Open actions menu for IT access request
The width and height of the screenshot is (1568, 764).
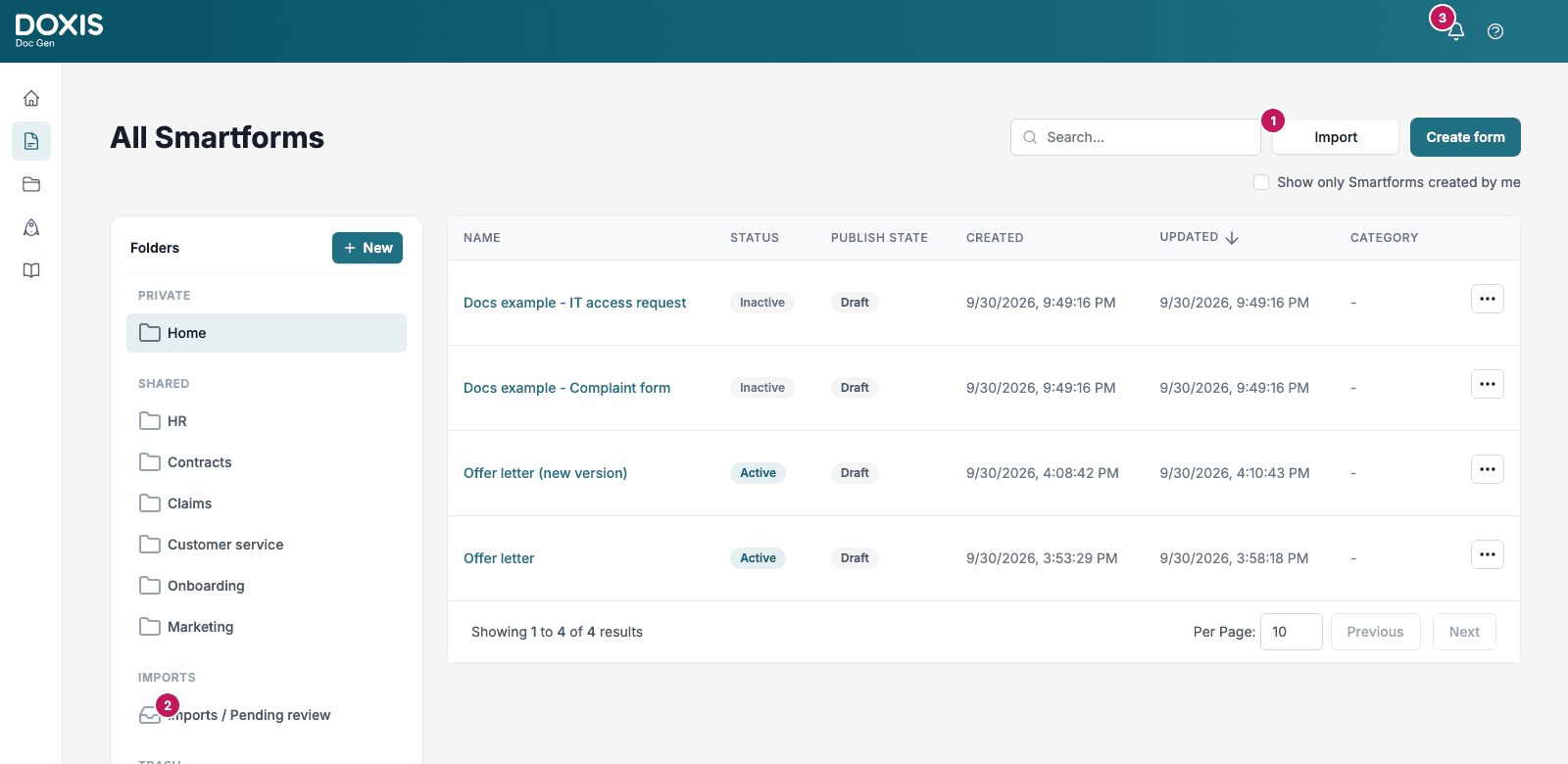point(1488,299)
